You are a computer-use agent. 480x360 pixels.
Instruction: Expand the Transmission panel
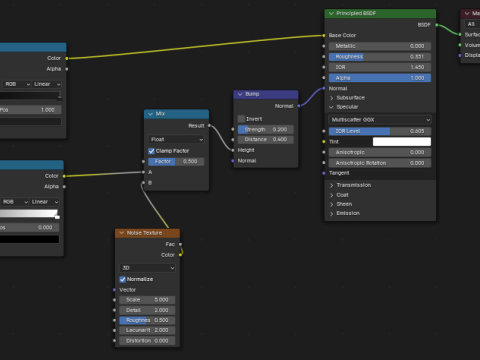pos(332,185)
